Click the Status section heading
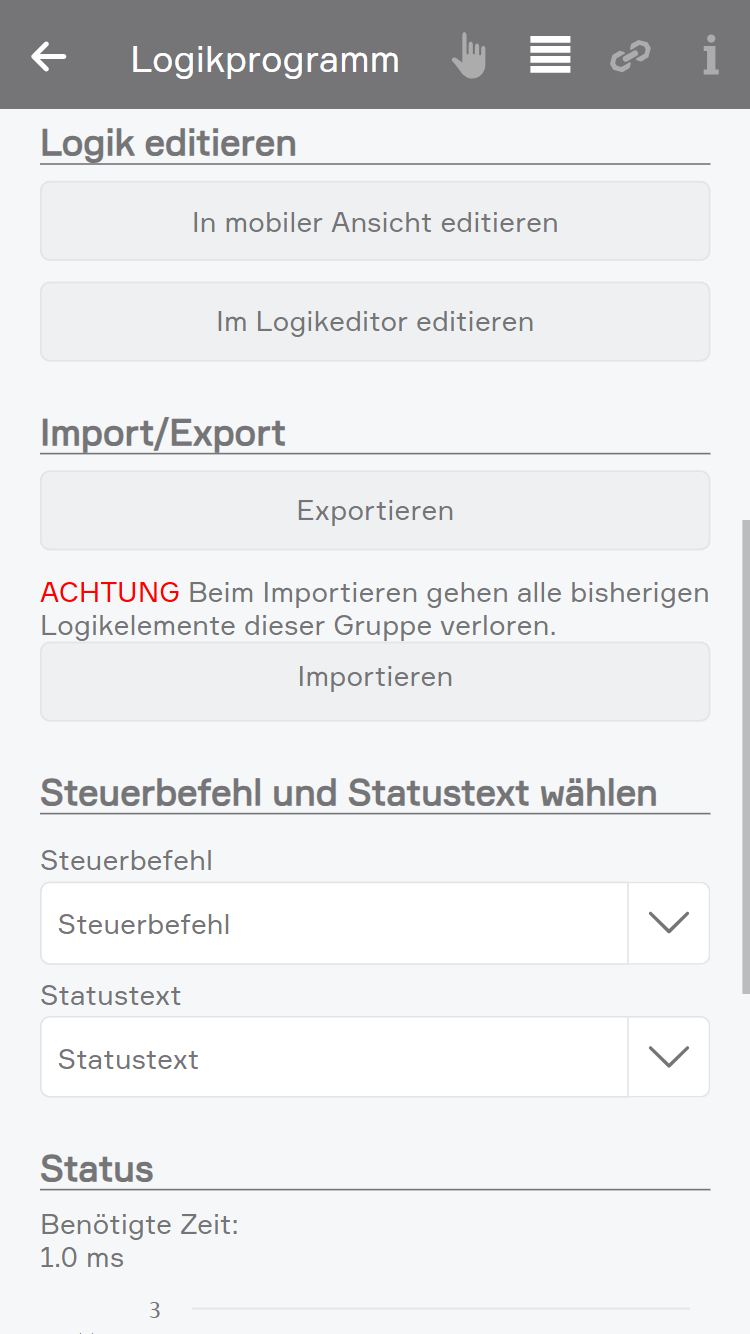 coord(97,1168)
